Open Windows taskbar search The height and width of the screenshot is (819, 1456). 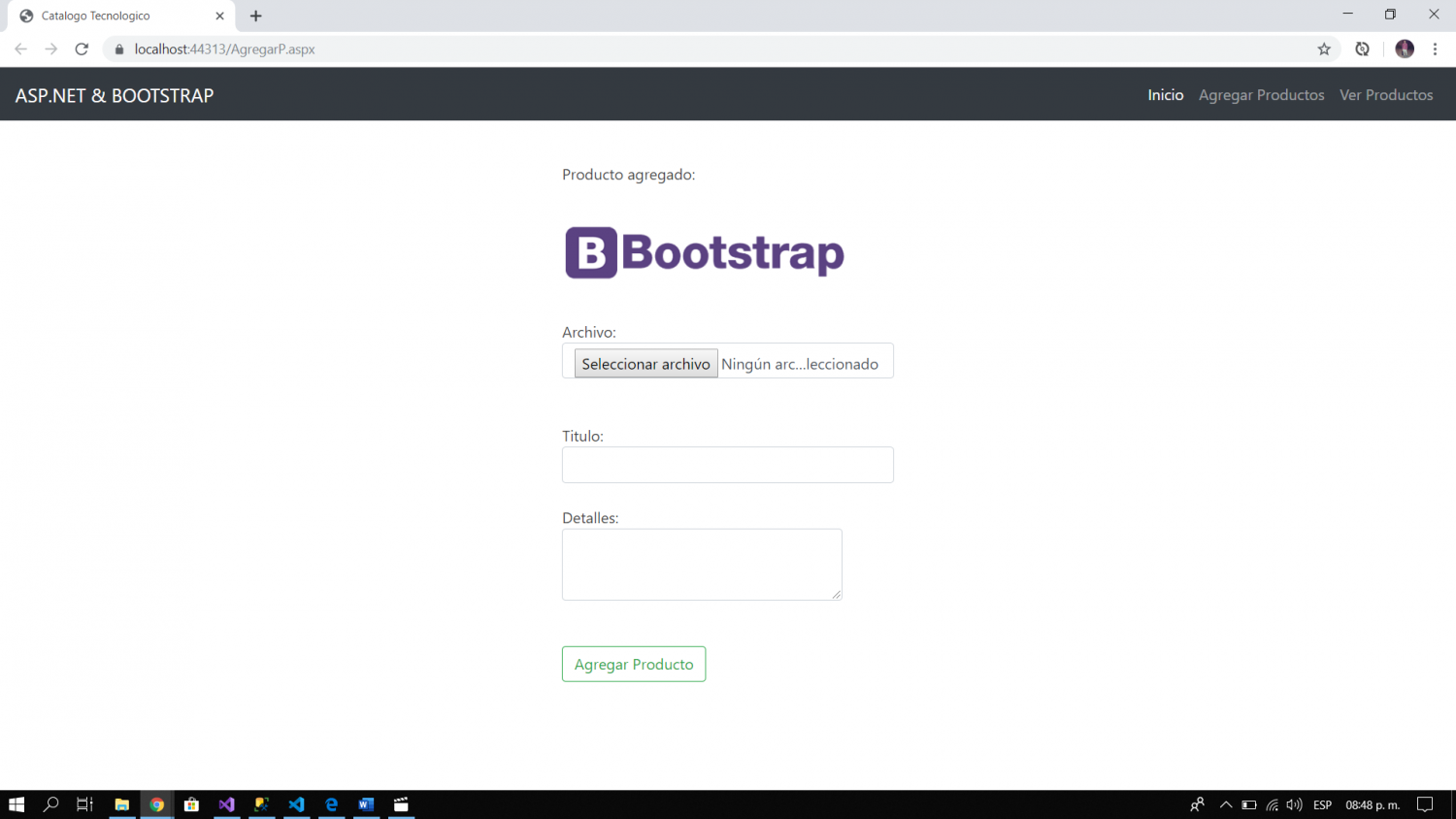pos(51,804)
